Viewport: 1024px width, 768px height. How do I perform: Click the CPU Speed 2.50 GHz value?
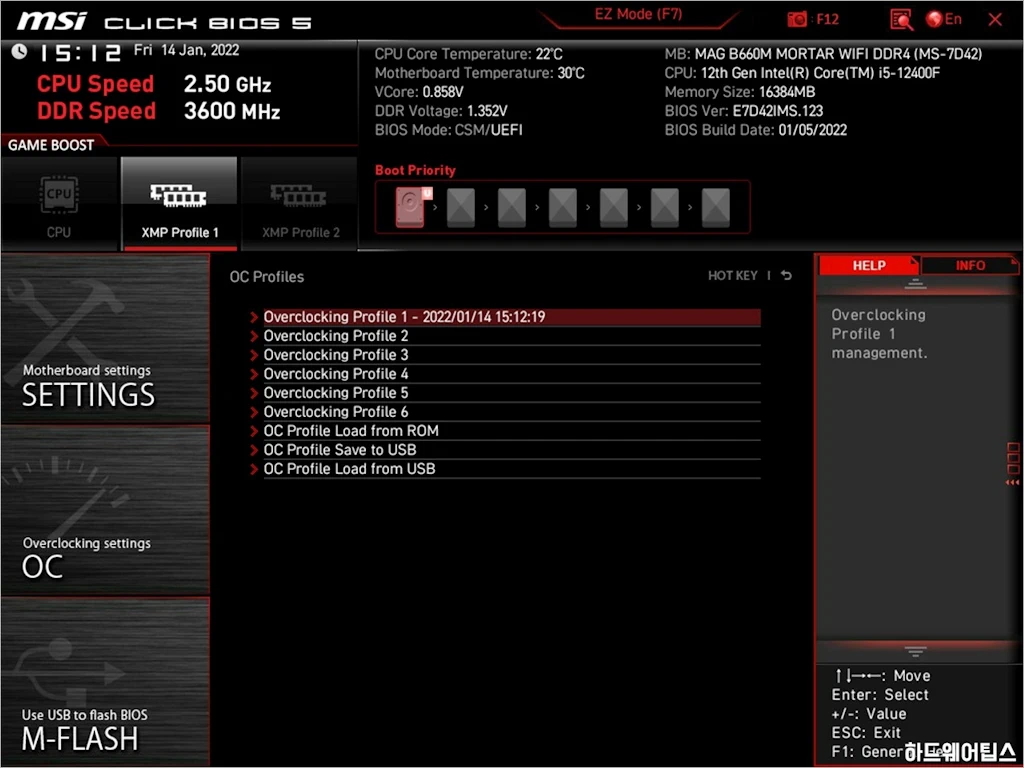point(227,84)
